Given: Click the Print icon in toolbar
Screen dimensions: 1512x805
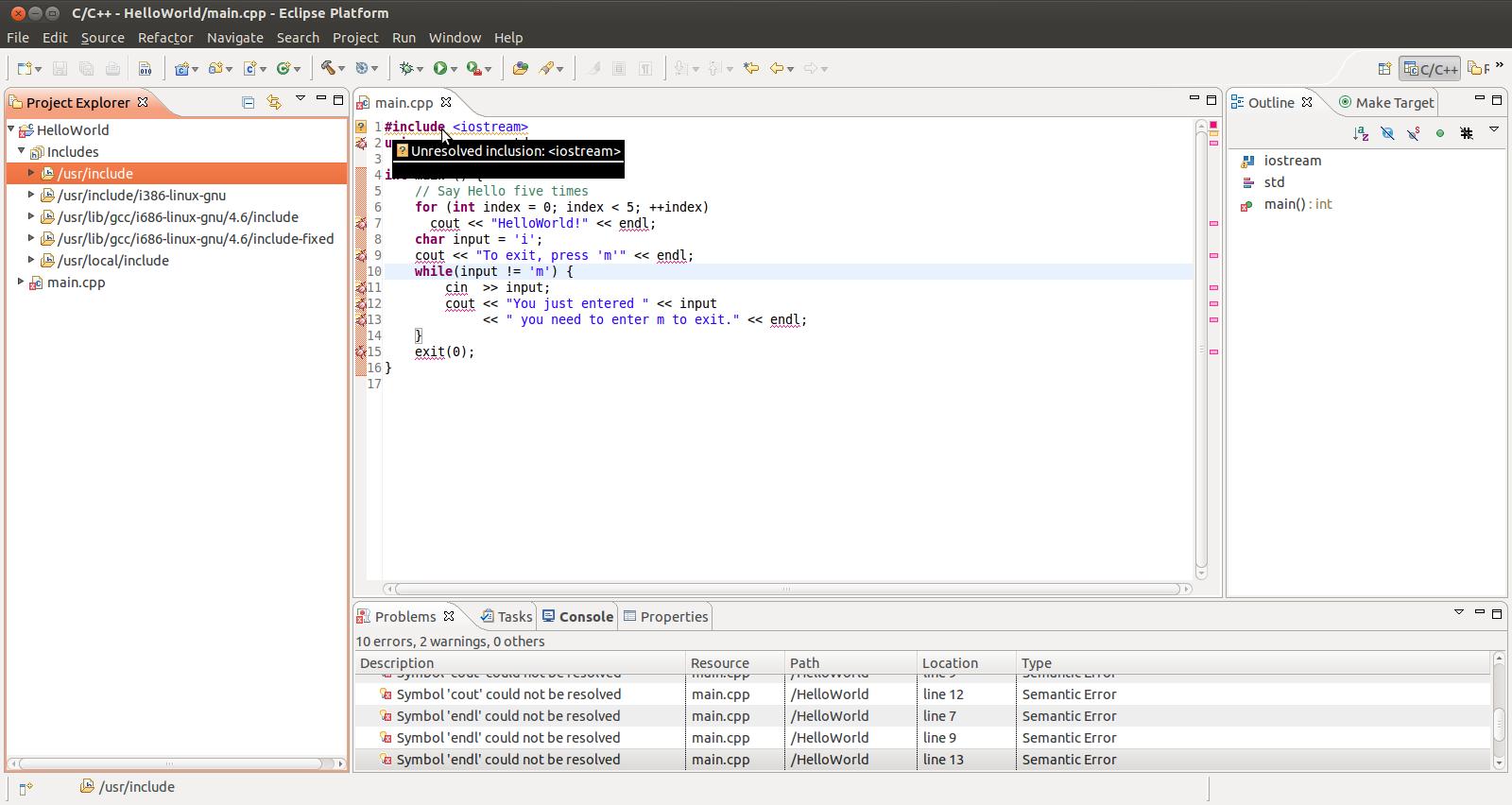Looking at the screenshot, I should tap(112, 68).
